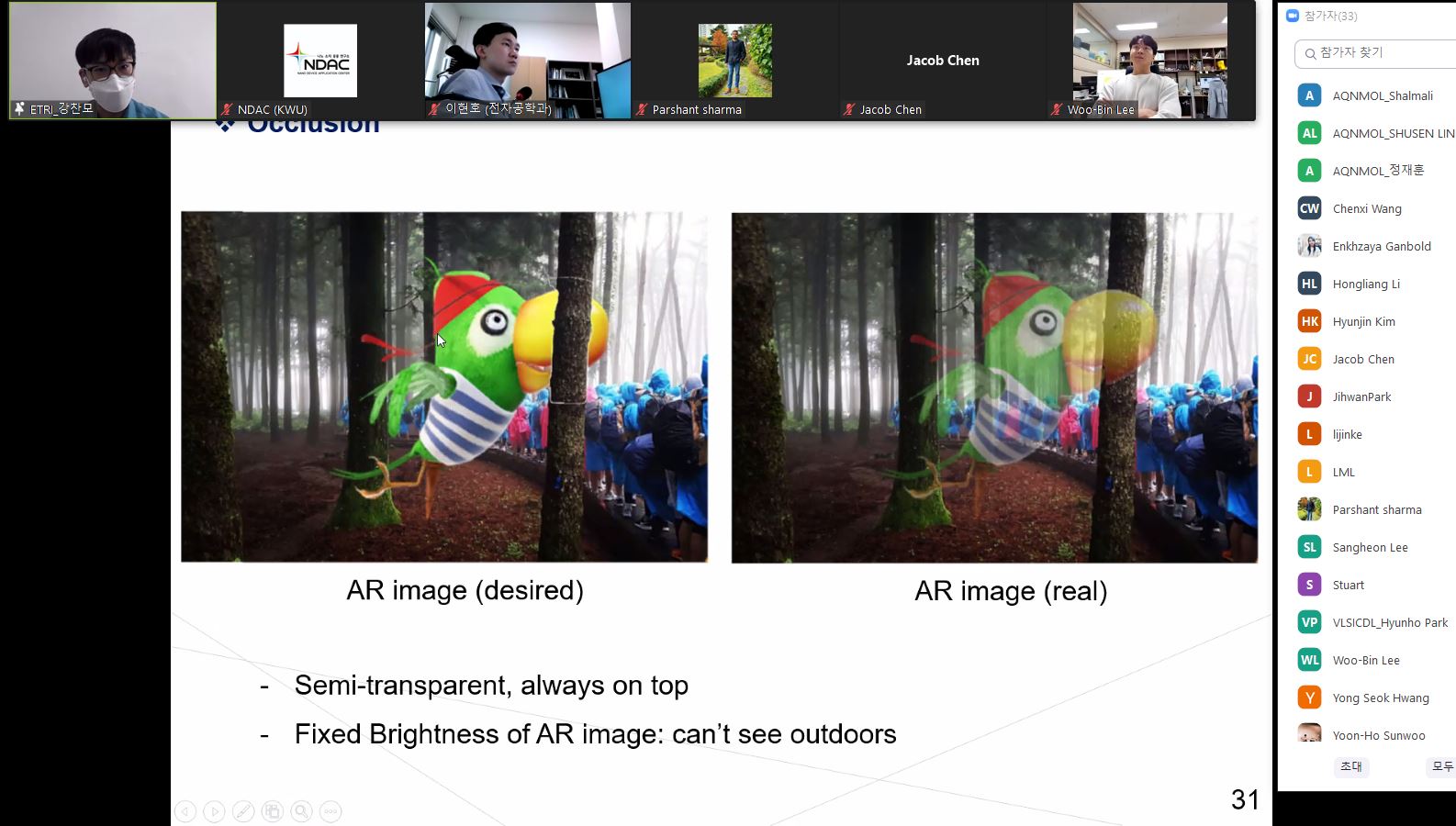
Task: Select the Jacob Chen video tile
Action: (x=943, y=61)
